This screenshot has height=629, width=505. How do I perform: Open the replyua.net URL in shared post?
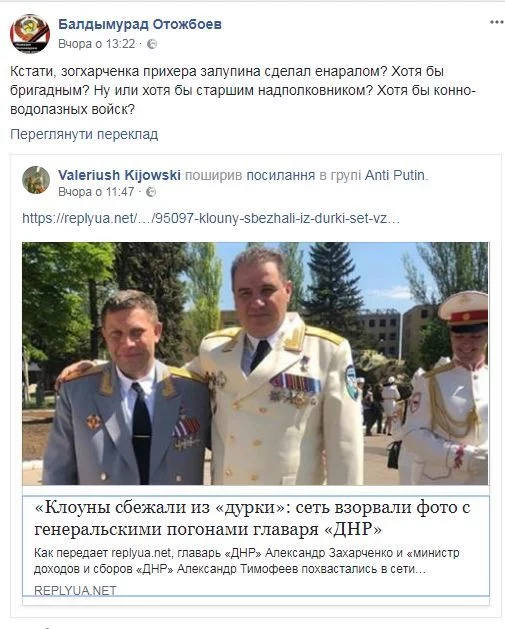click(211, 218)
